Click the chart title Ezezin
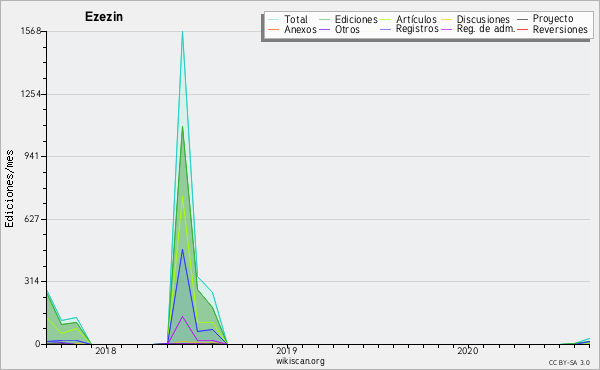This screenshot has width=600, height=370. pyautogui.click(x=104, y=17)
